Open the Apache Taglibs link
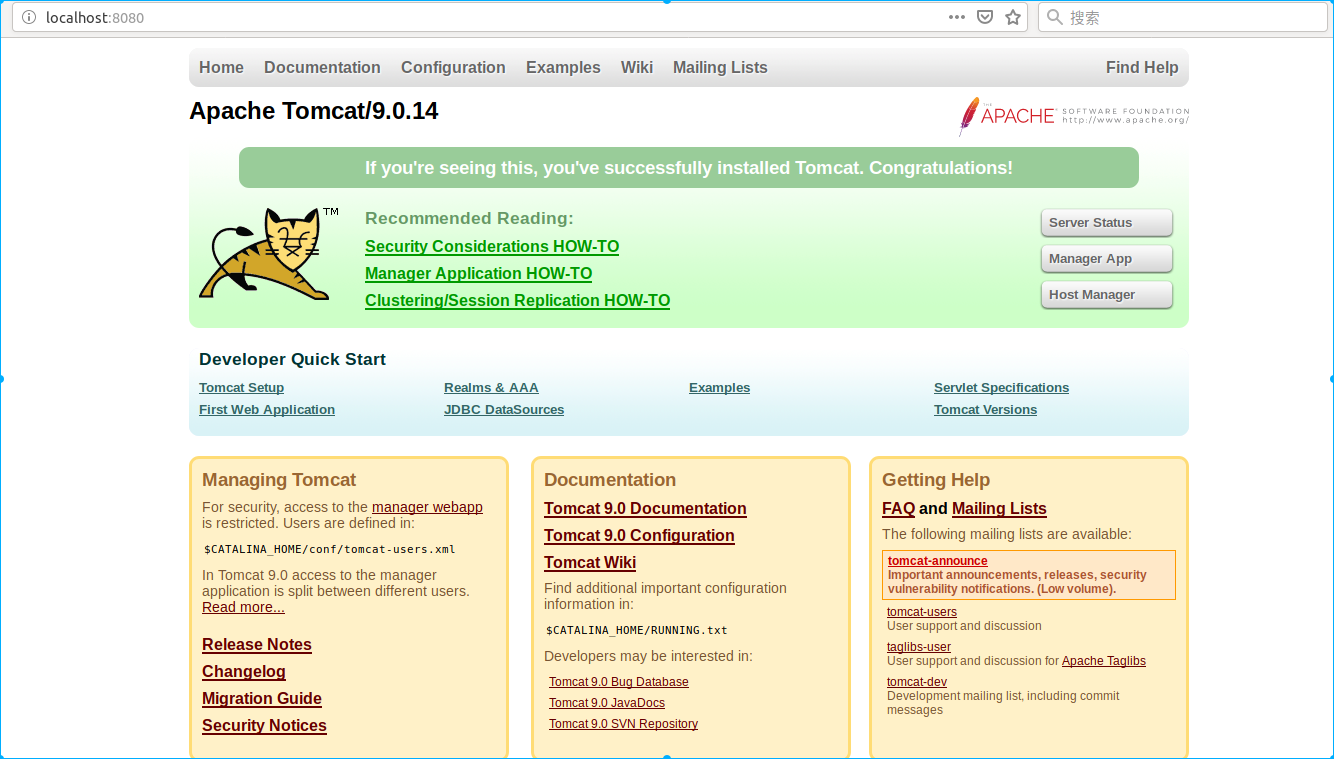This screenshot has width=1334, height=759. pyautogui.click(x=1104, y=661)
